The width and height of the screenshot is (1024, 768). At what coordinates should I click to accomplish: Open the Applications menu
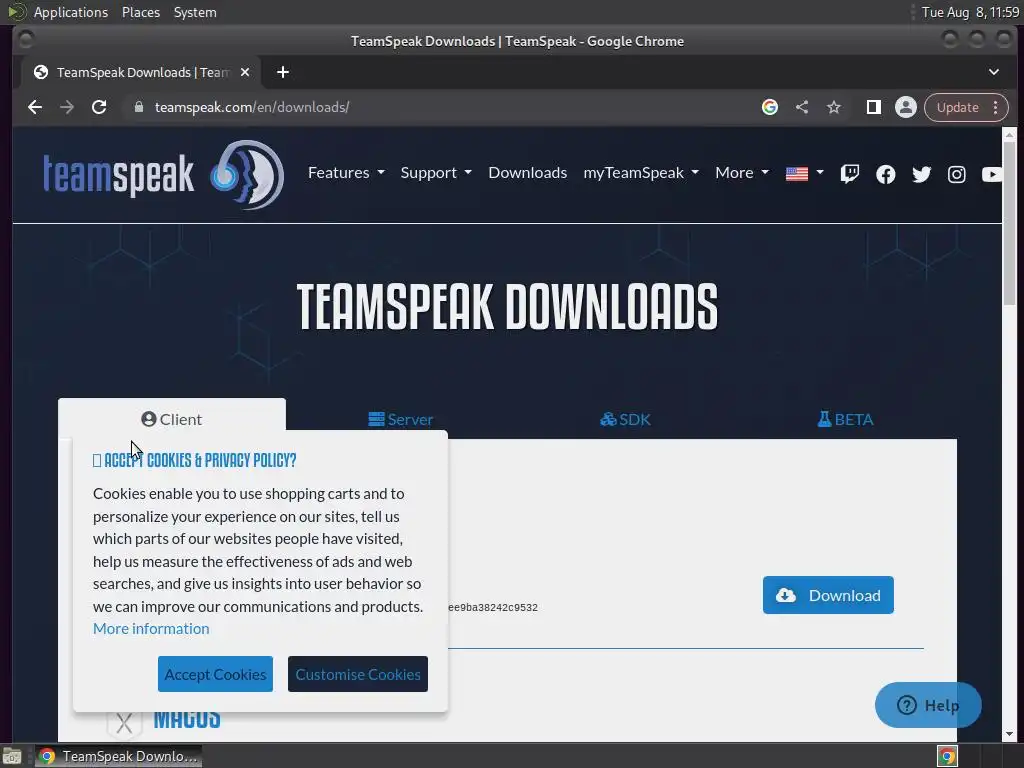tap(71, 12)
